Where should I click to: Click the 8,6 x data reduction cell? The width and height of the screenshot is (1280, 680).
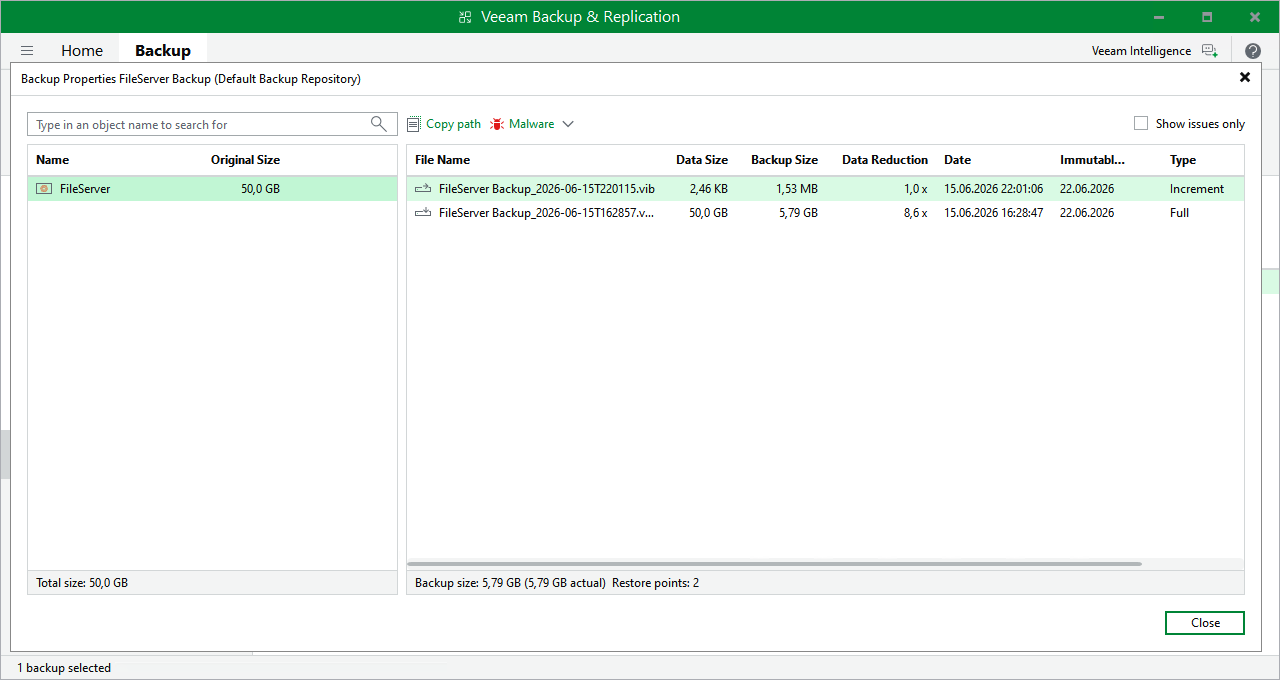coord(917,212)
